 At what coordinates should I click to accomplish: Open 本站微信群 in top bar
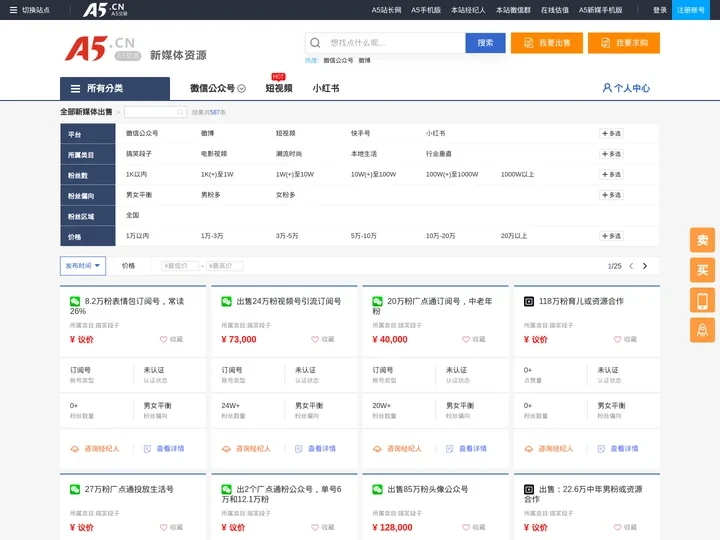click(513, 10)
